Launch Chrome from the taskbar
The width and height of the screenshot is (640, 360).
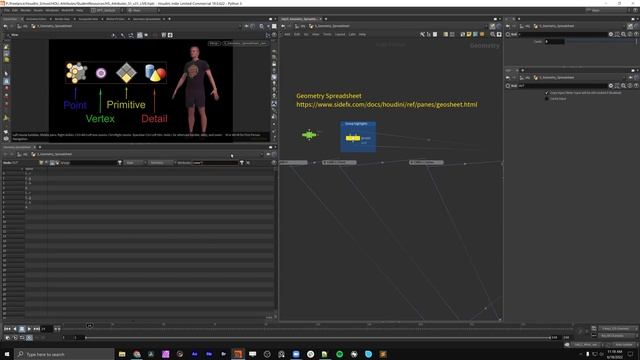coord(137,354)
